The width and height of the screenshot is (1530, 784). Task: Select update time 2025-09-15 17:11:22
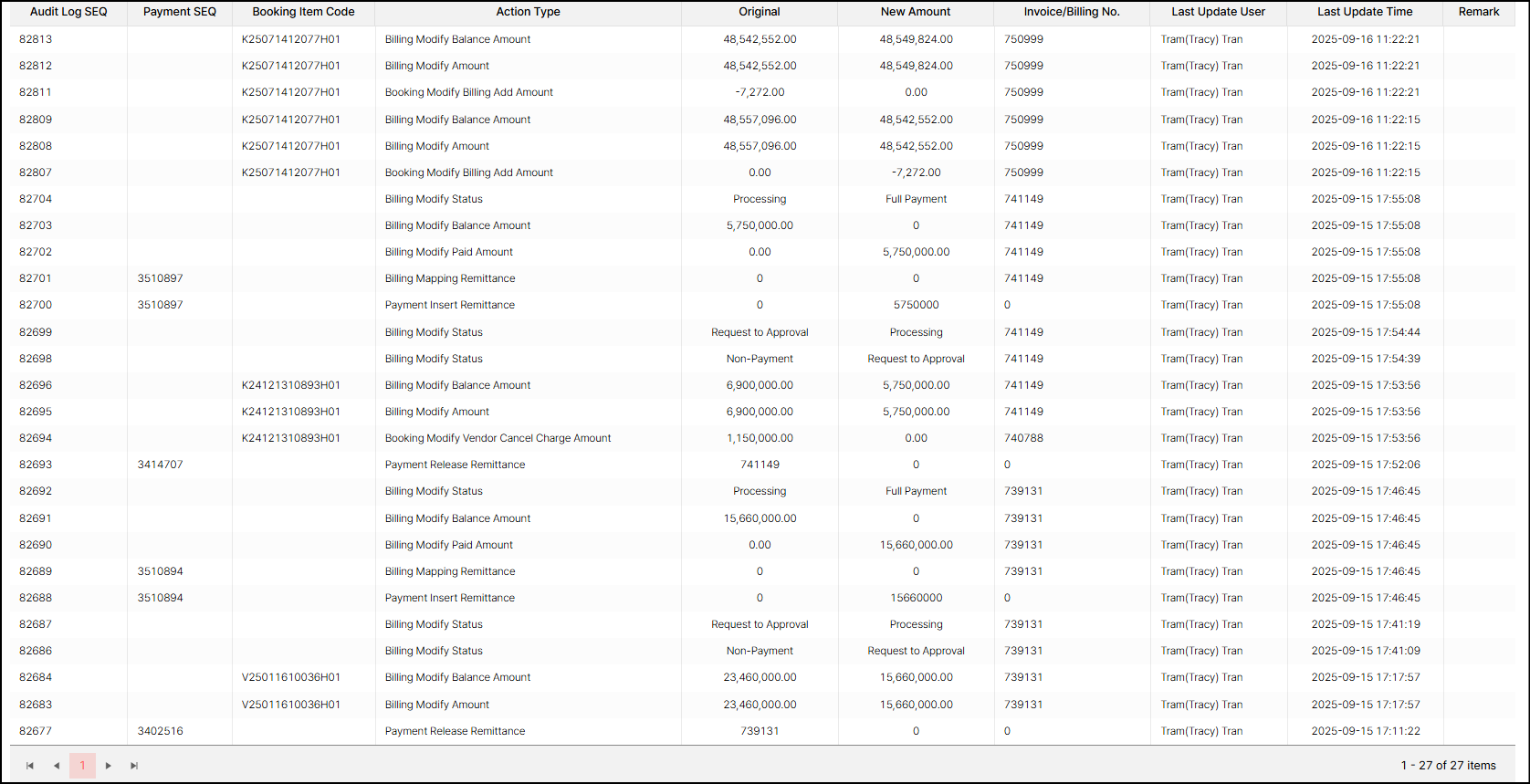click(x=1366, y=731)
